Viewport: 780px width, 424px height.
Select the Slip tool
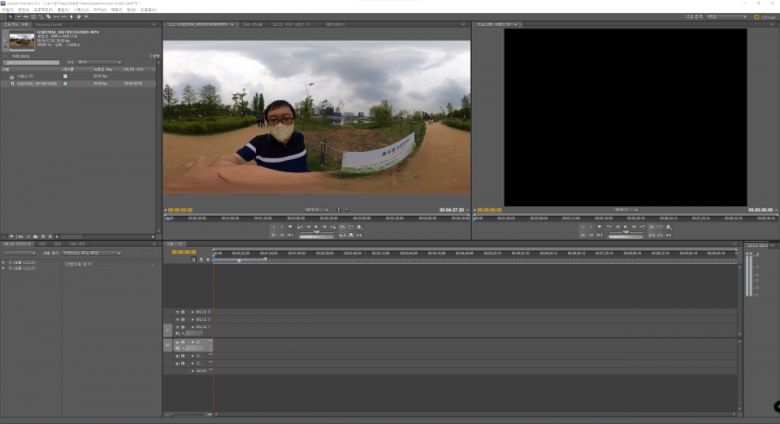click(x=56, y=17)
